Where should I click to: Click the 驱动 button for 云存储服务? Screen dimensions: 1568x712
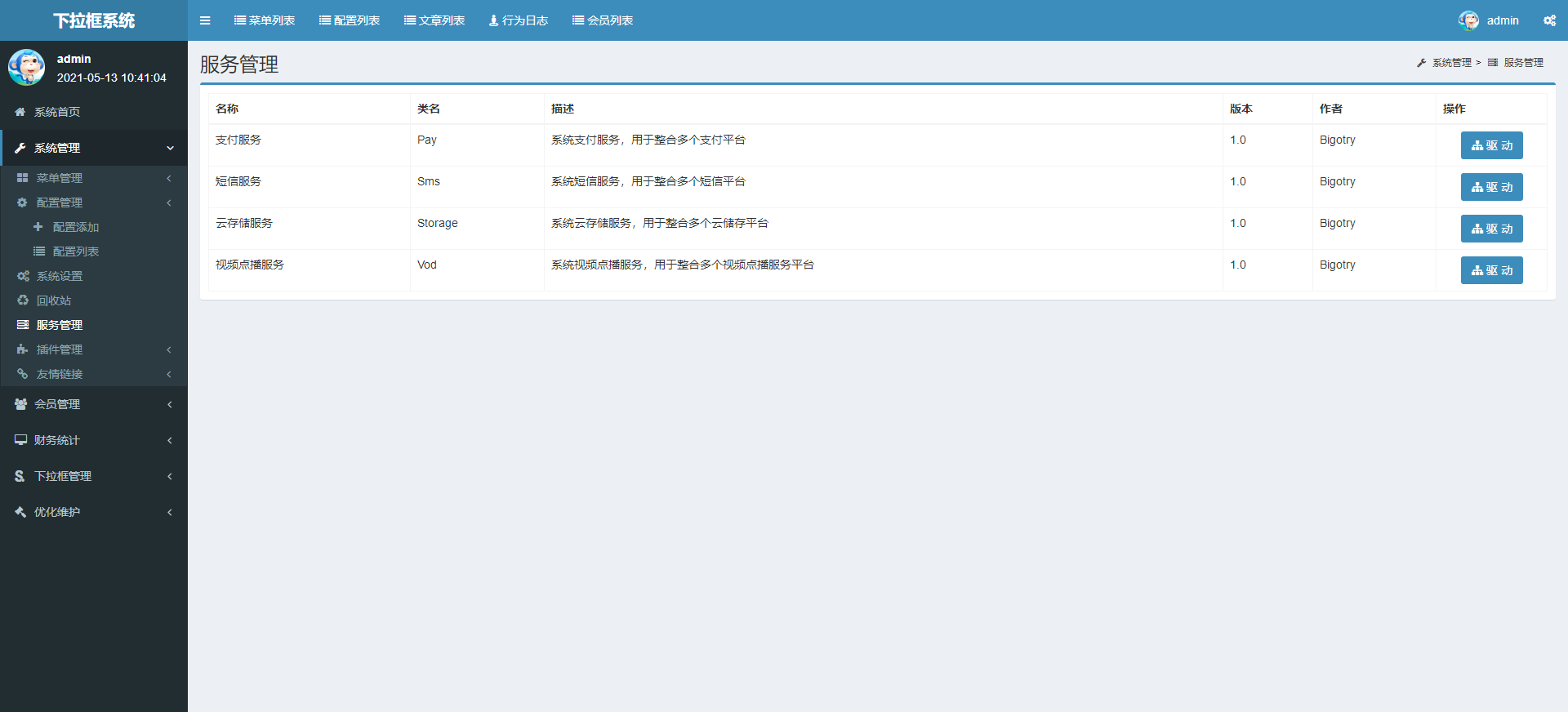click(1491, 229)
